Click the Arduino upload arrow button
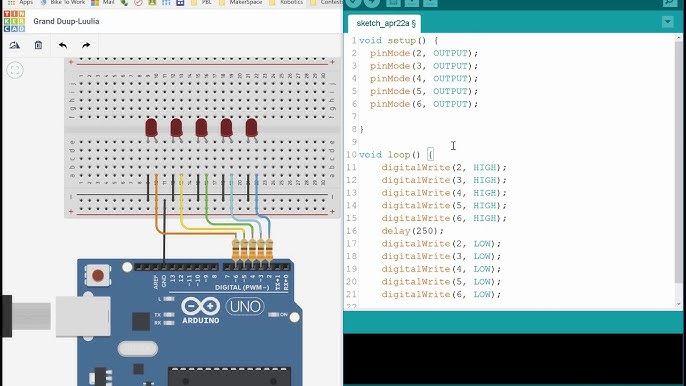Viewport: 686px width, 386px height. (x=372, y=2)
